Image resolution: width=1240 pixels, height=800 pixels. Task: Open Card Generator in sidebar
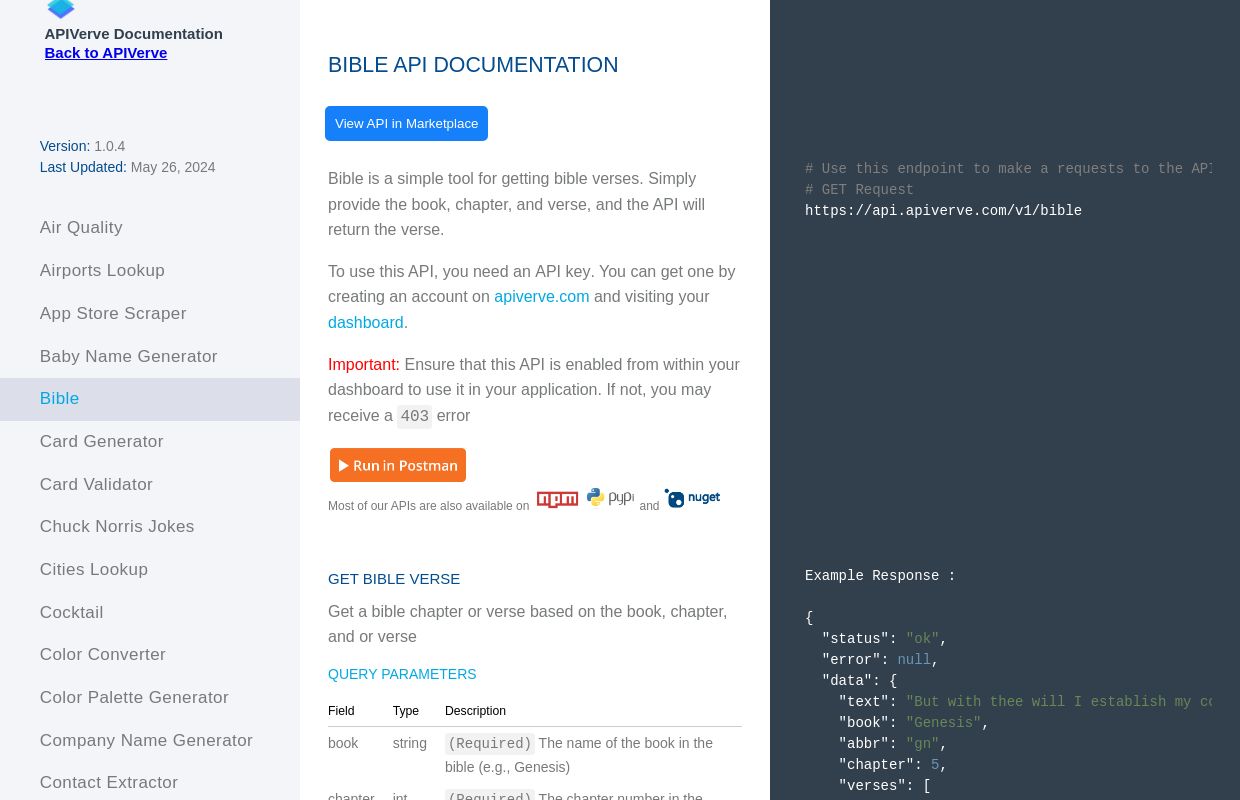(150, 442)
